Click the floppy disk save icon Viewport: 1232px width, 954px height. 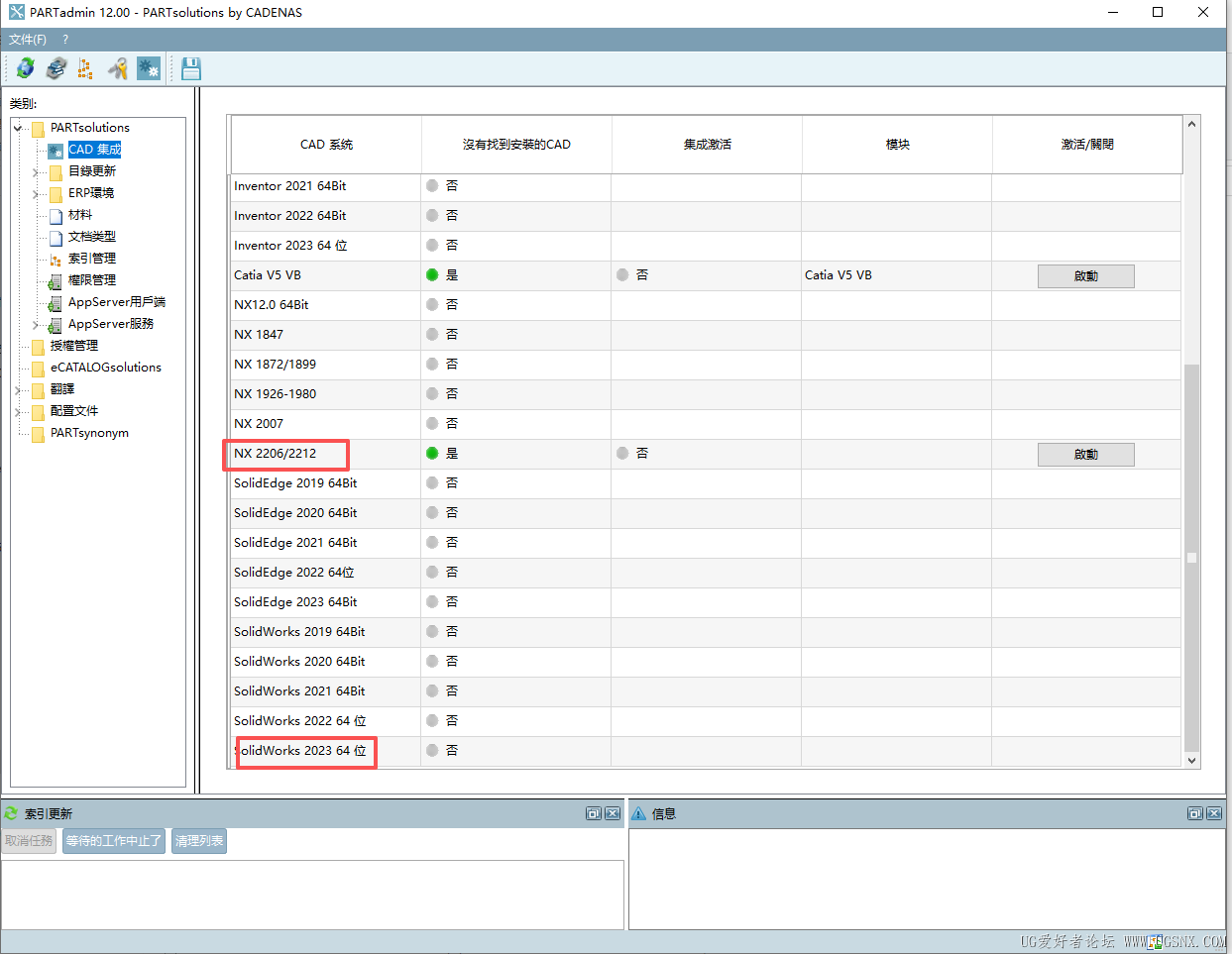pos(191,68)
